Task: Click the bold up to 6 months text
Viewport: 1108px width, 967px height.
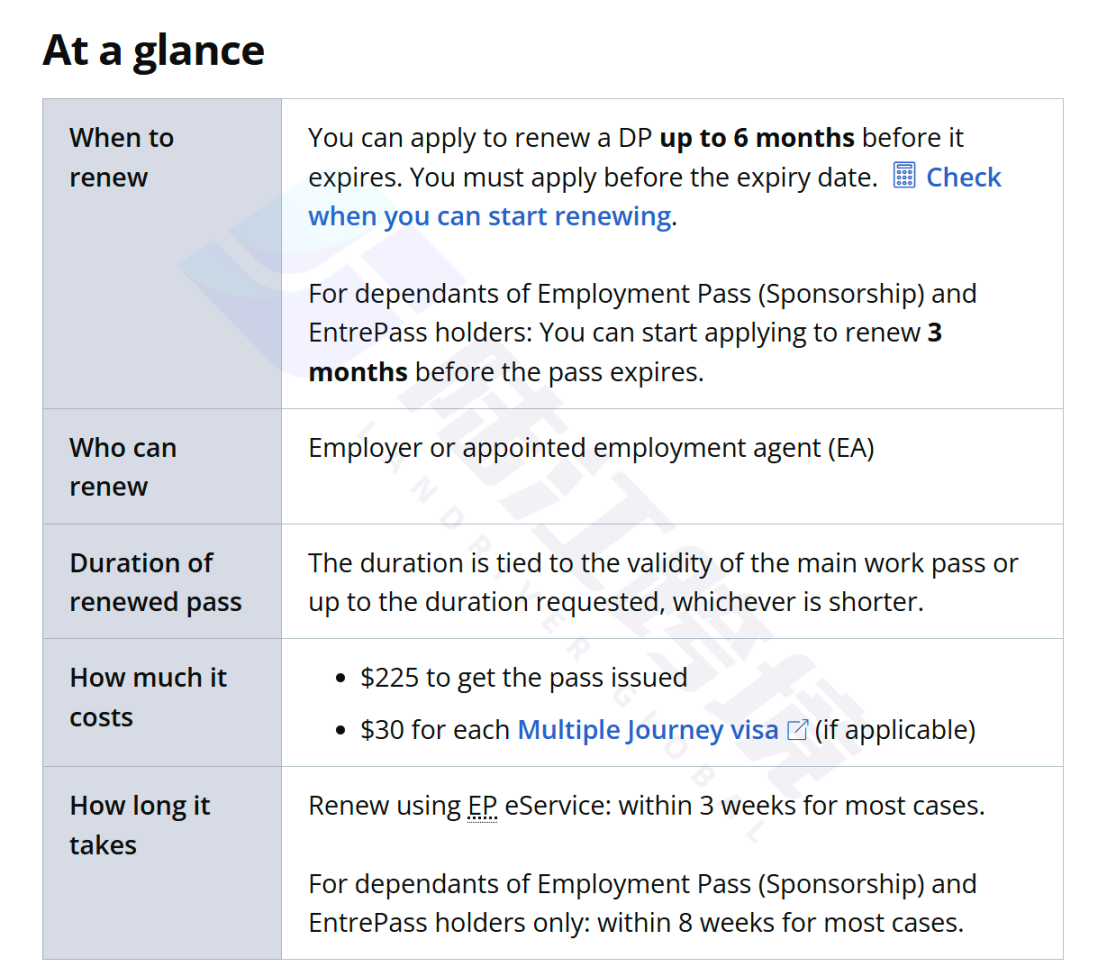Action: 757,138
